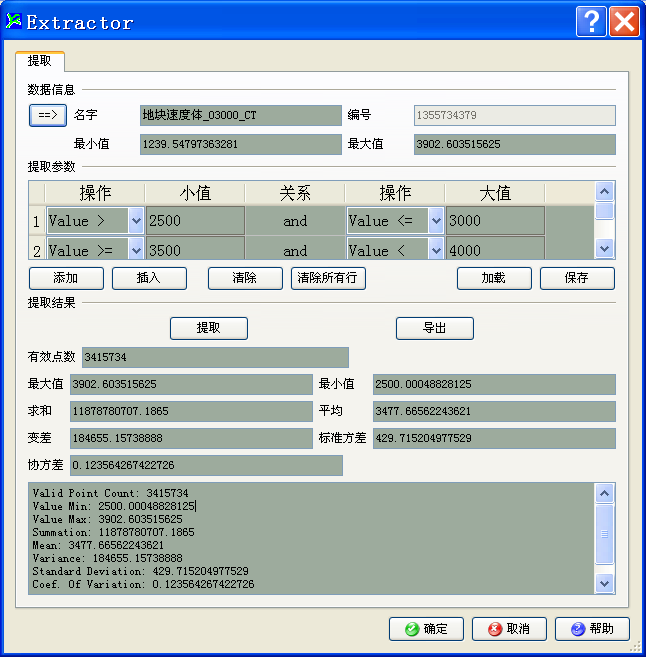Select the result 最小值 field 2500.00048828125
Screen dimensions: 646x657
click(494, 384)
